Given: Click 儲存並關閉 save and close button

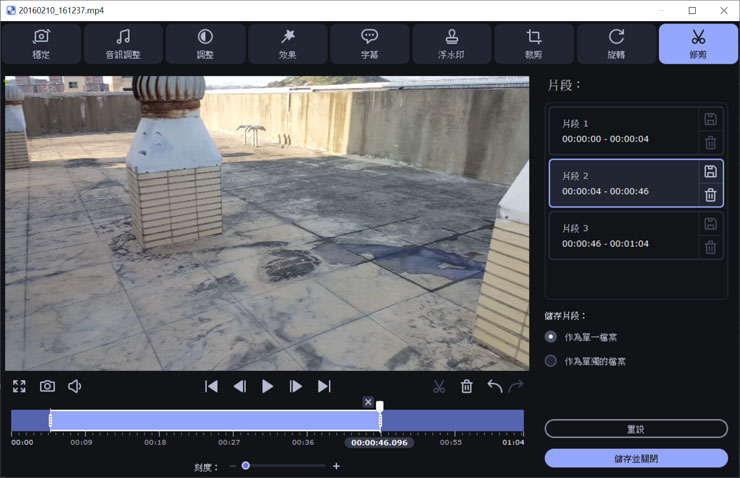Looking at the screenshot, I should pos(636,458).
